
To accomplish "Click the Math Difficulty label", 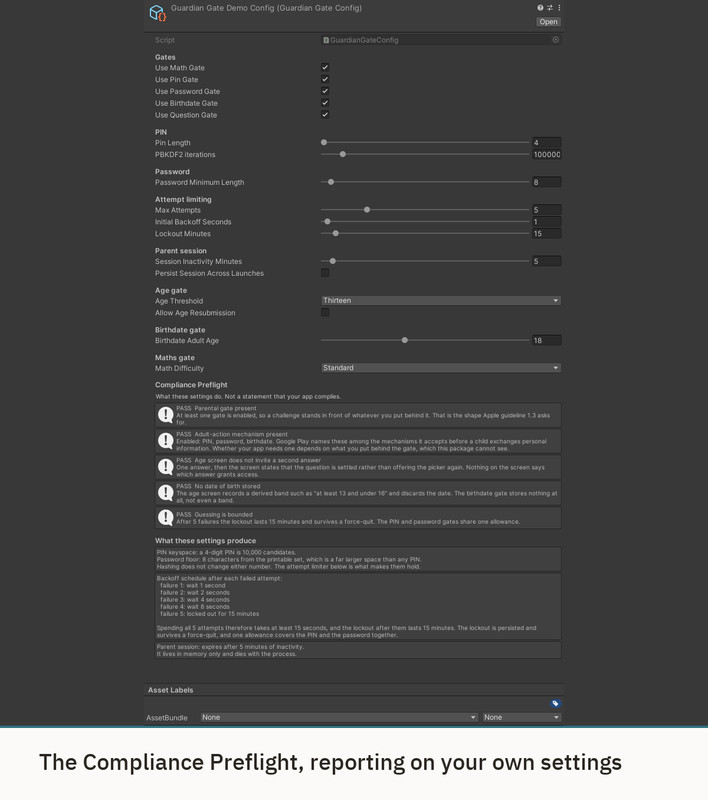I will point(180,368).
